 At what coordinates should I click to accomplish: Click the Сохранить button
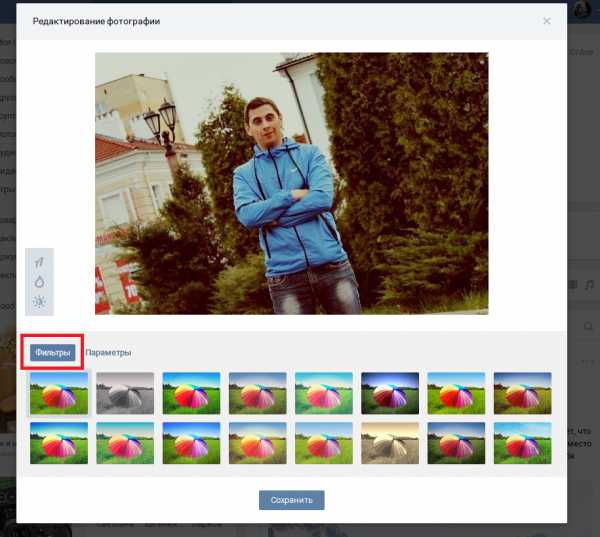[292, 500]
